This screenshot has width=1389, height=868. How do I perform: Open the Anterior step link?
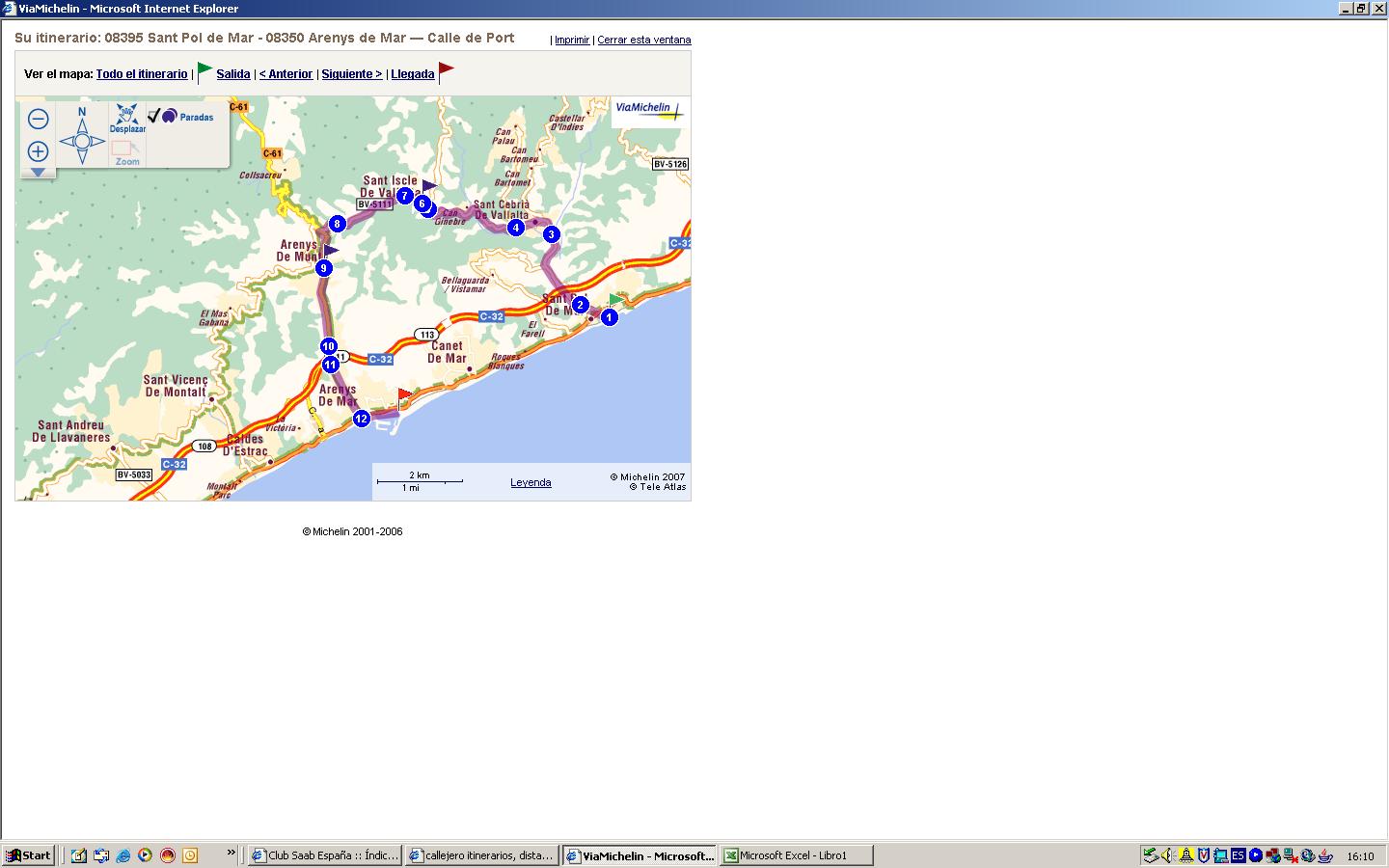(x=286, y=74)
